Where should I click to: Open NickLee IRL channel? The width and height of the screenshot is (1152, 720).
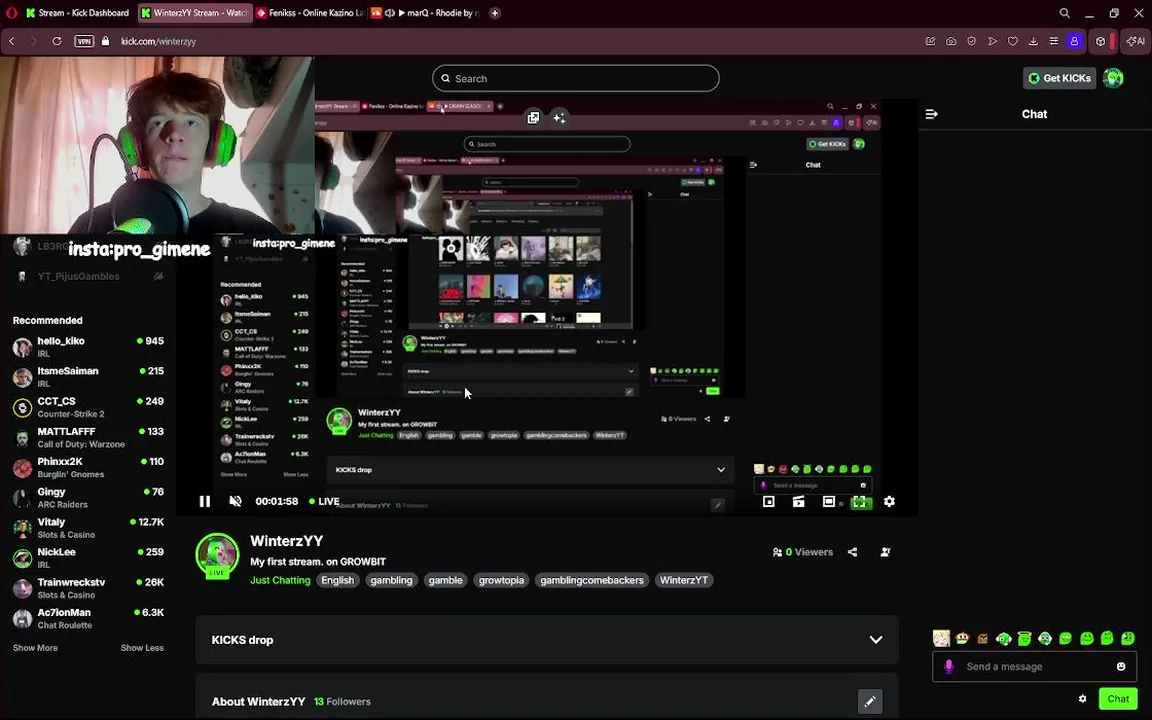tap(88, 558)
